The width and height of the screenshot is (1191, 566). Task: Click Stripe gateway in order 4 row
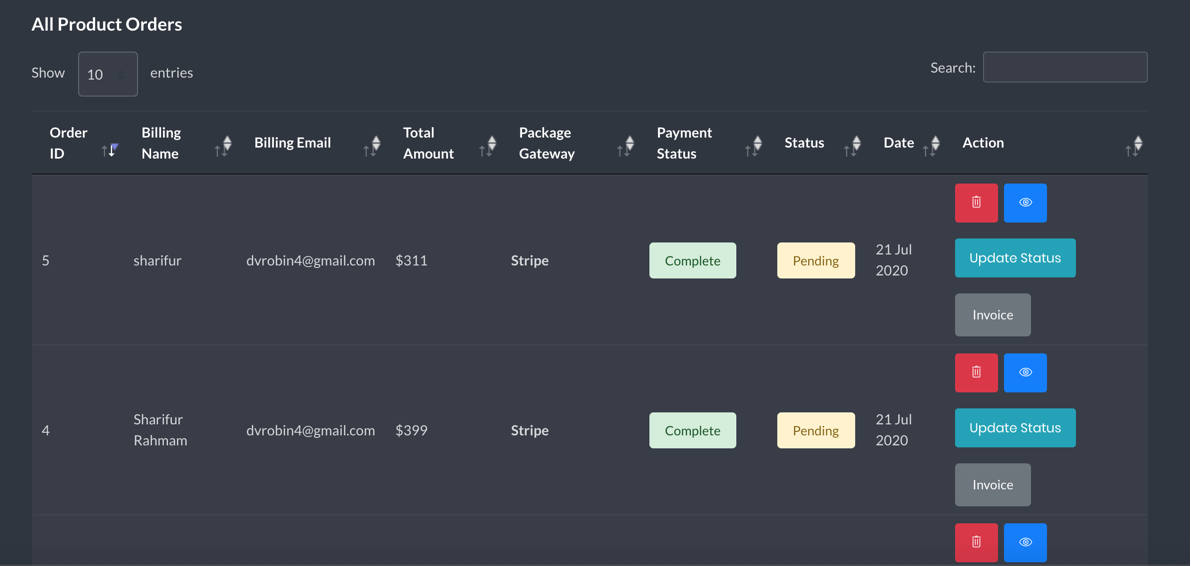(529, 431)
